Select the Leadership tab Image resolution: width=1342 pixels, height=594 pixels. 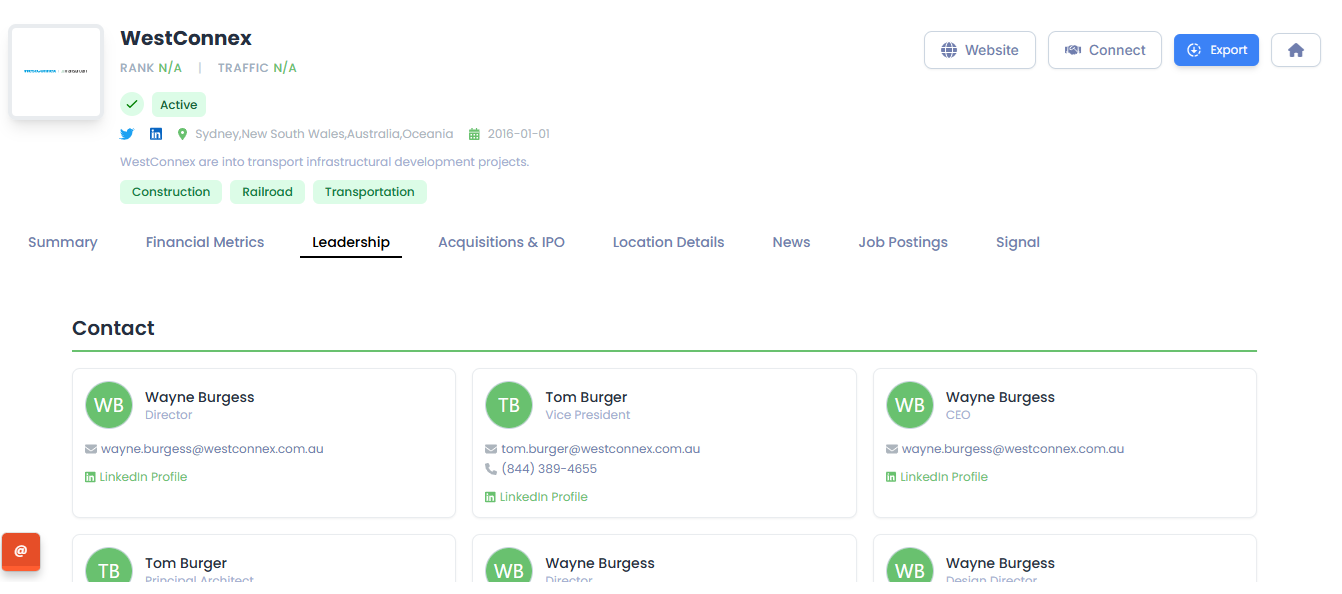351,242
